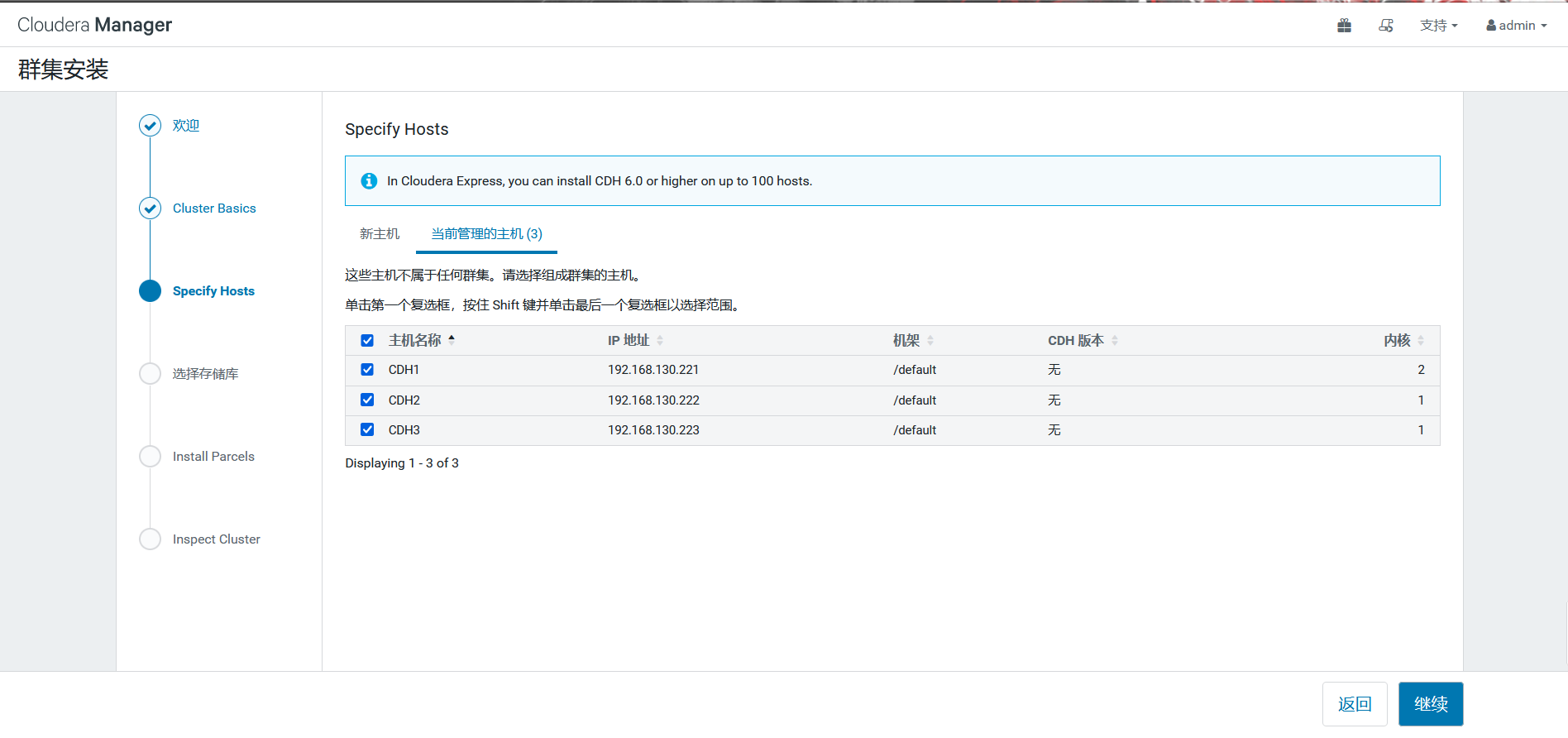Viewport: 1568px width, 738px height.
Task: Sort by IP 地址 using its sort arrows
Action: [x=660, y=340]
